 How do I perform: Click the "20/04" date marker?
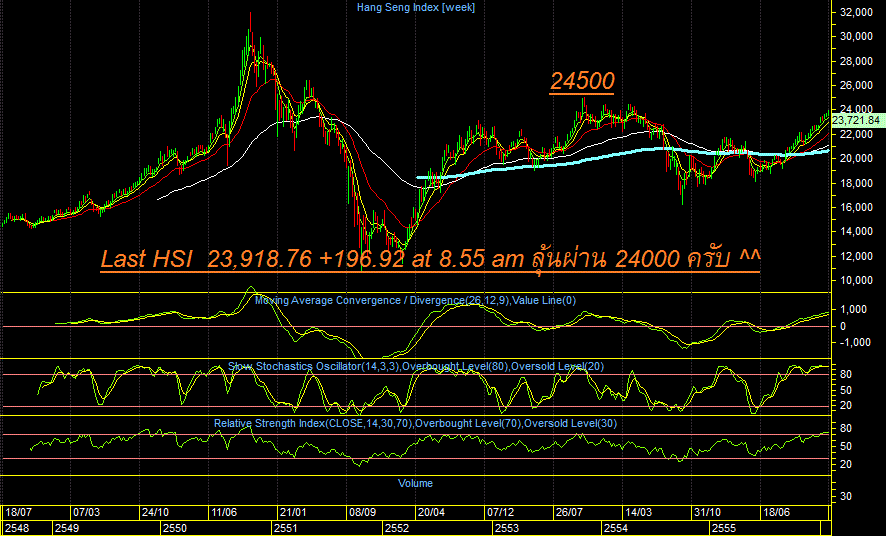point(431,512)
